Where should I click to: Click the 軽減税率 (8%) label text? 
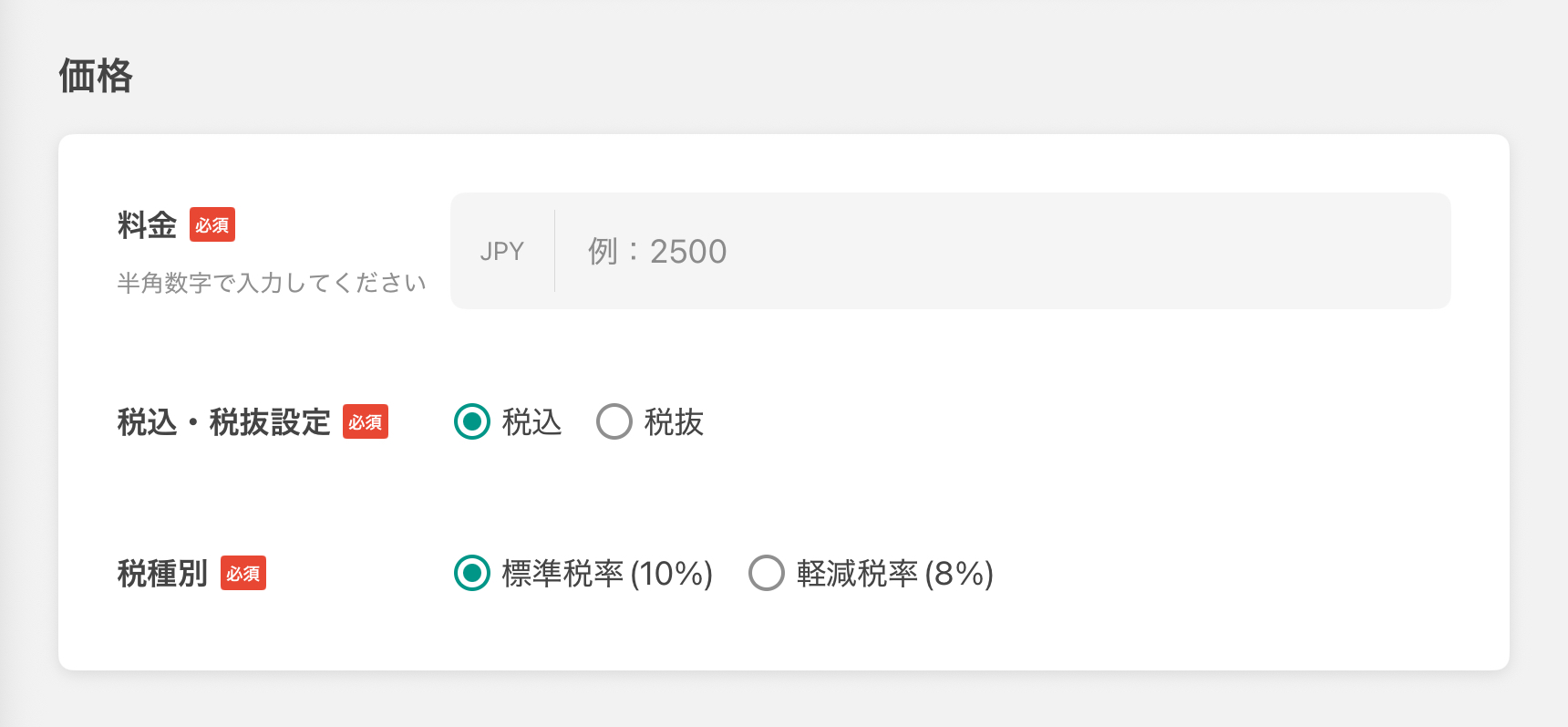(894, 574)
